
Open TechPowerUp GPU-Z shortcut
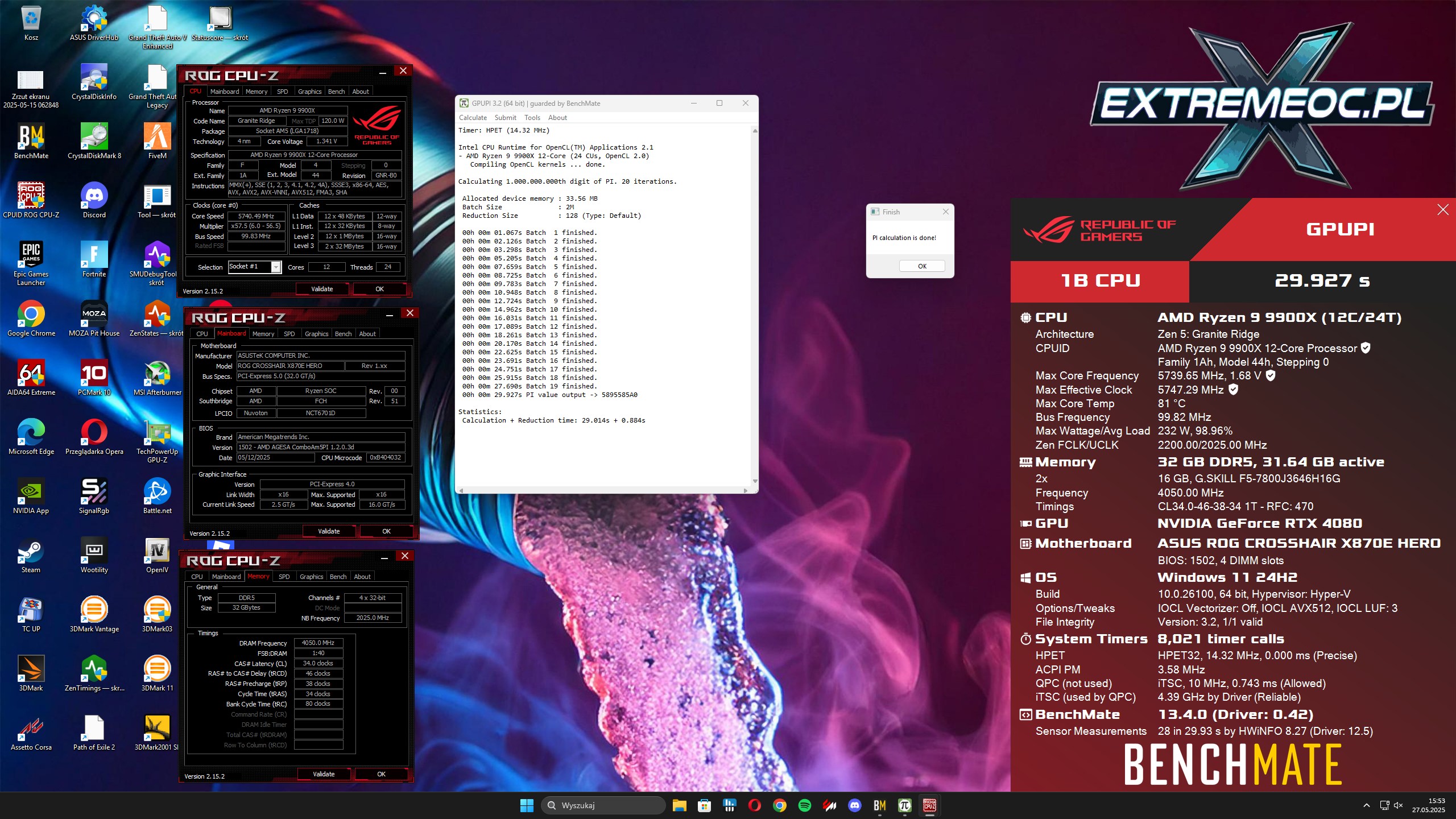tap(158, 441)
